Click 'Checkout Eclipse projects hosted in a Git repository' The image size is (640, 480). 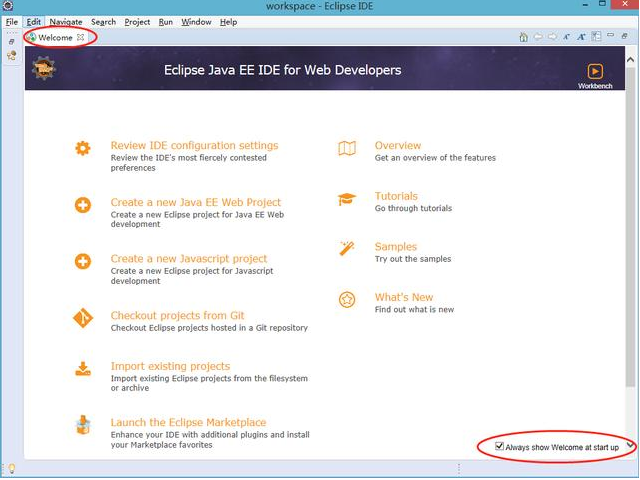point(209,328)
